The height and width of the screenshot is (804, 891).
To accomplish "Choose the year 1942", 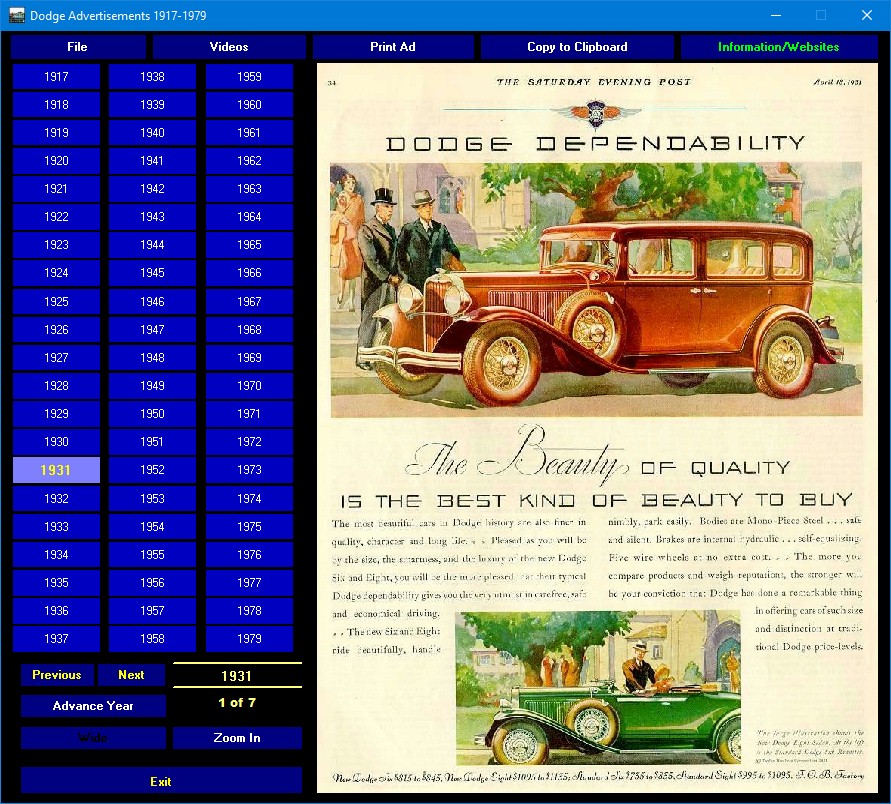I will click(x=152, y=189).
